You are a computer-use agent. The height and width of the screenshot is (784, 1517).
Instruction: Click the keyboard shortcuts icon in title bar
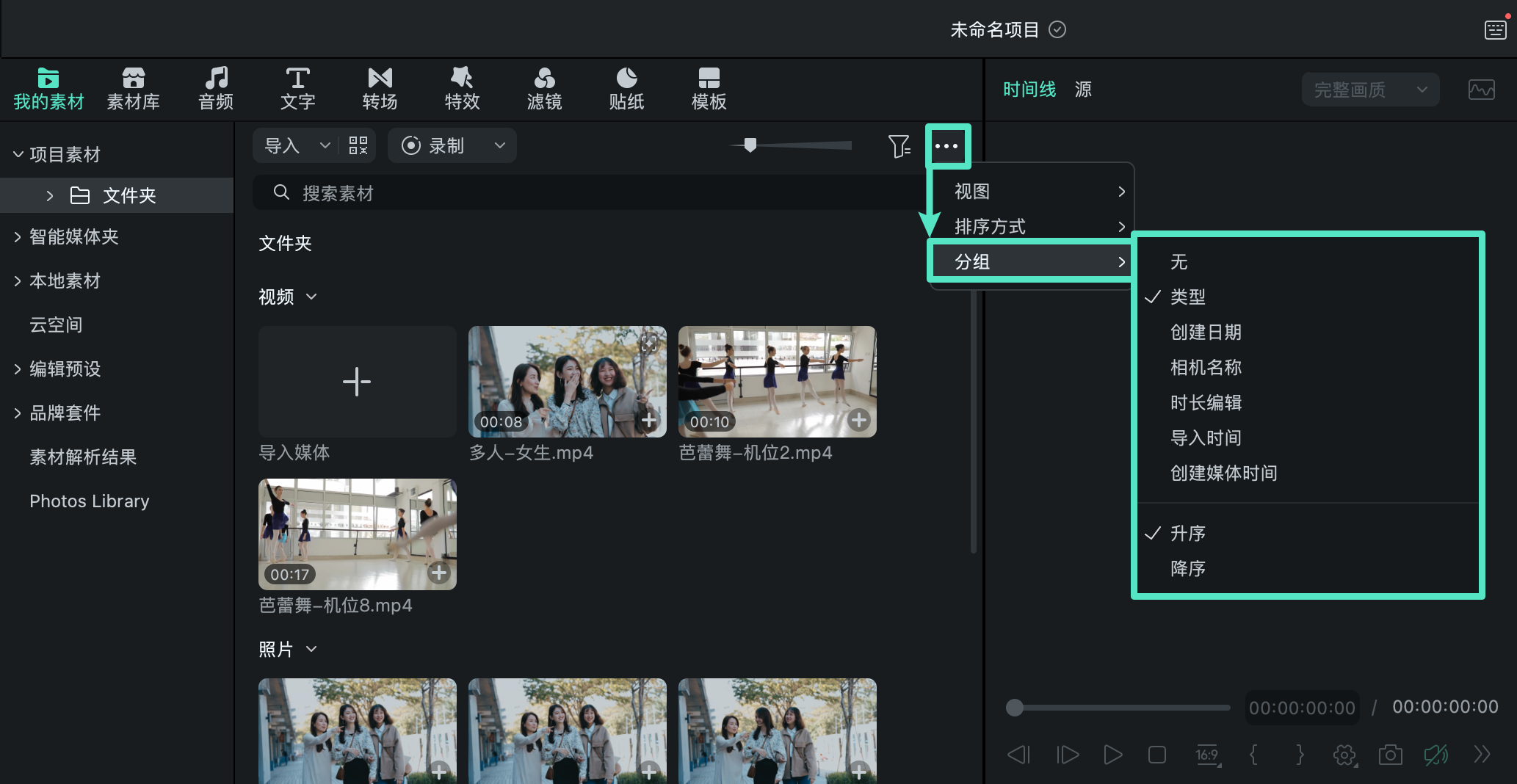coord(1495,30)
